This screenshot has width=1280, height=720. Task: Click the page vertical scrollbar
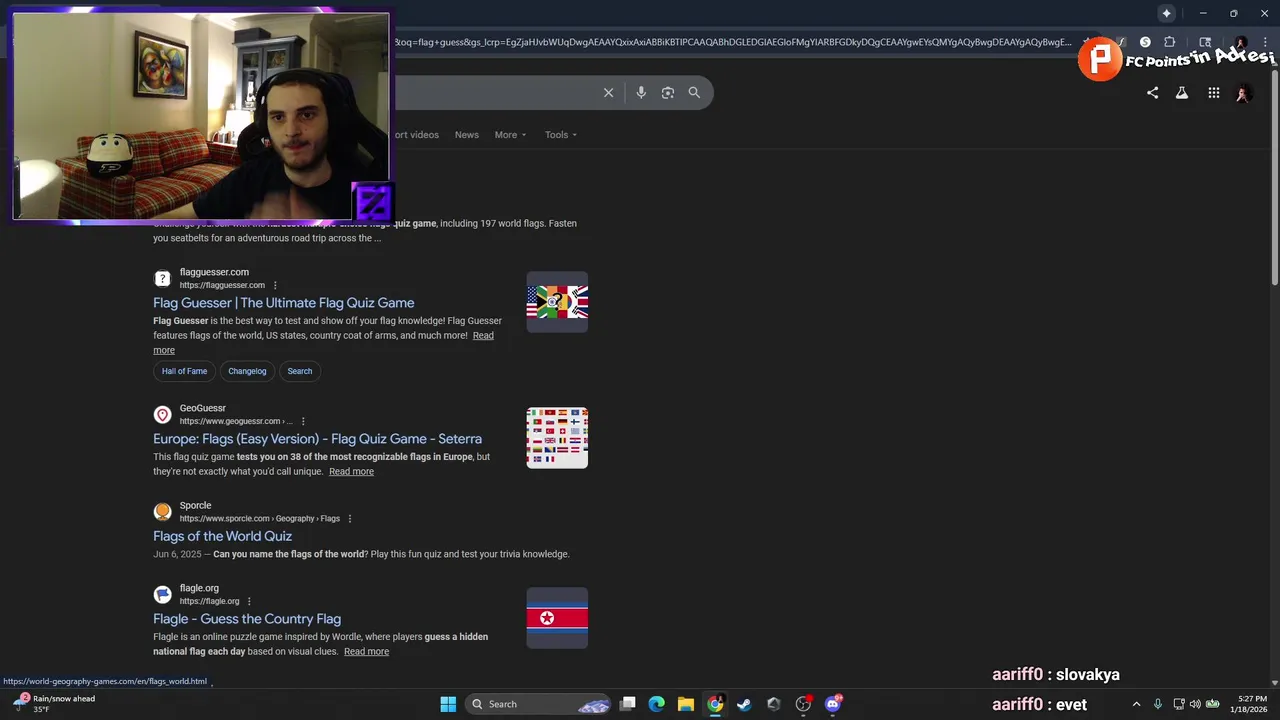[x=1274, y=180]
